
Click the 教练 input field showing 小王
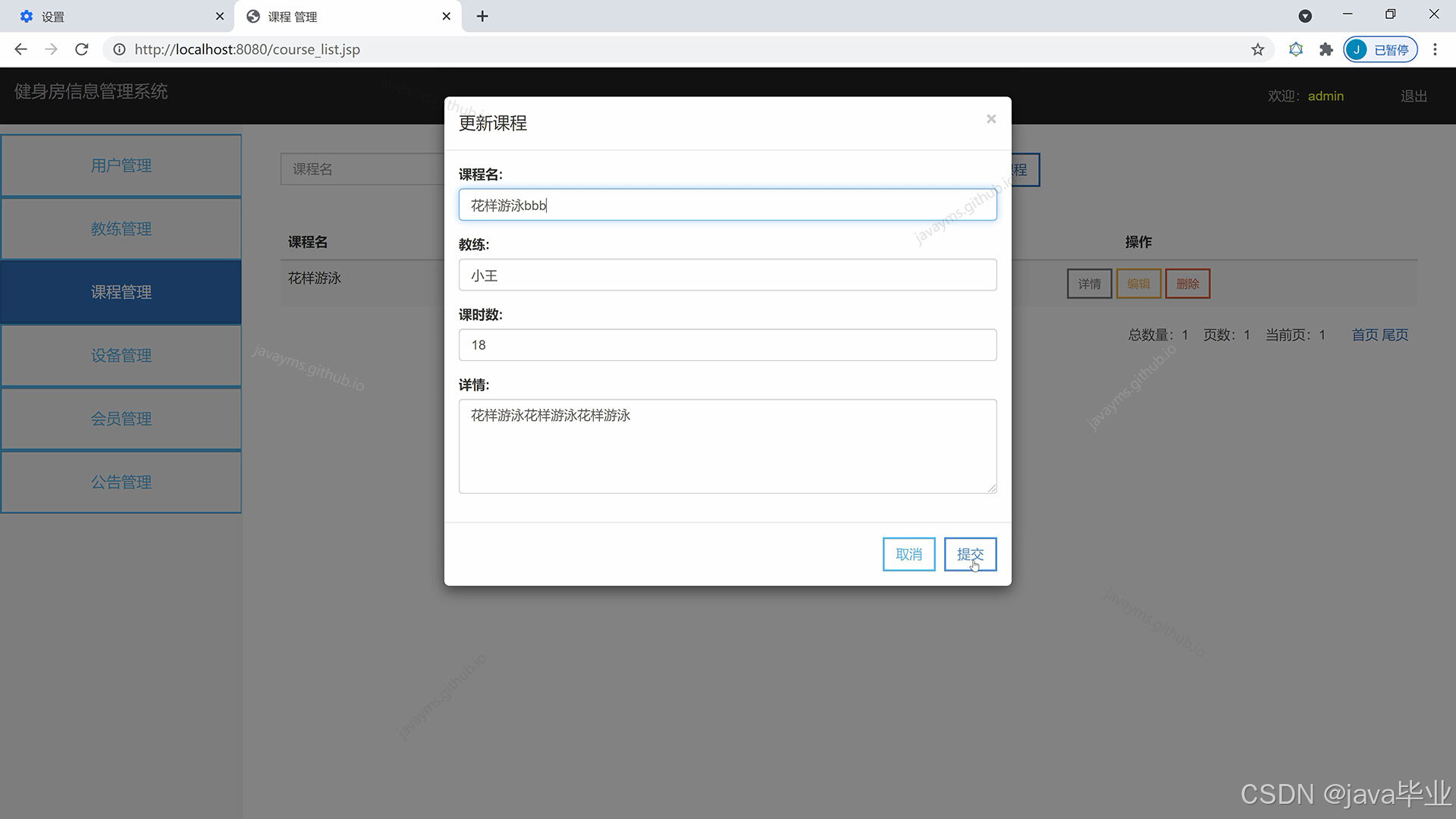[727, 275]
